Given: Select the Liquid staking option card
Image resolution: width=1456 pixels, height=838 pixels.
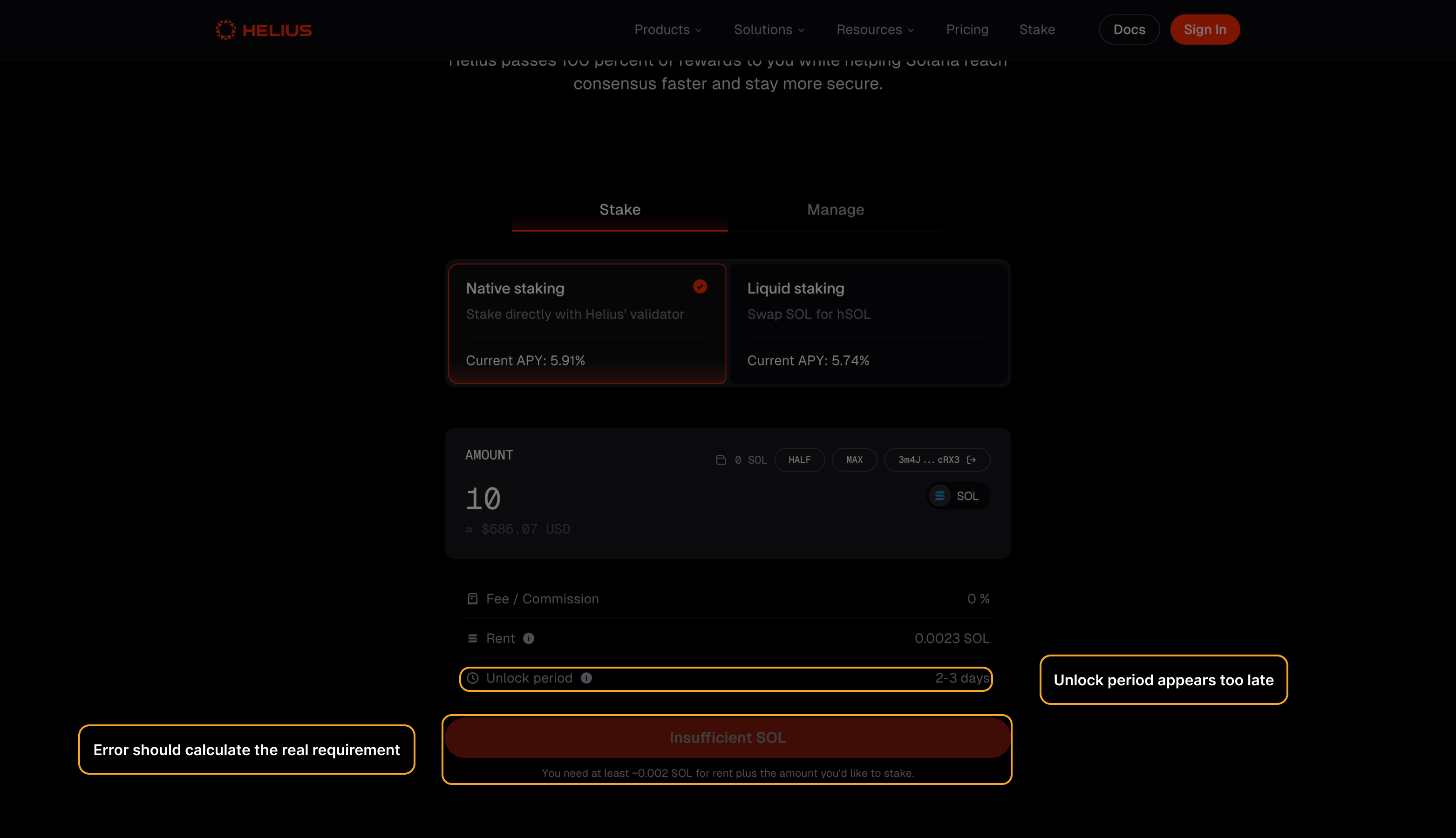Looking at the screenshot, I should click(x=869, y=324).
